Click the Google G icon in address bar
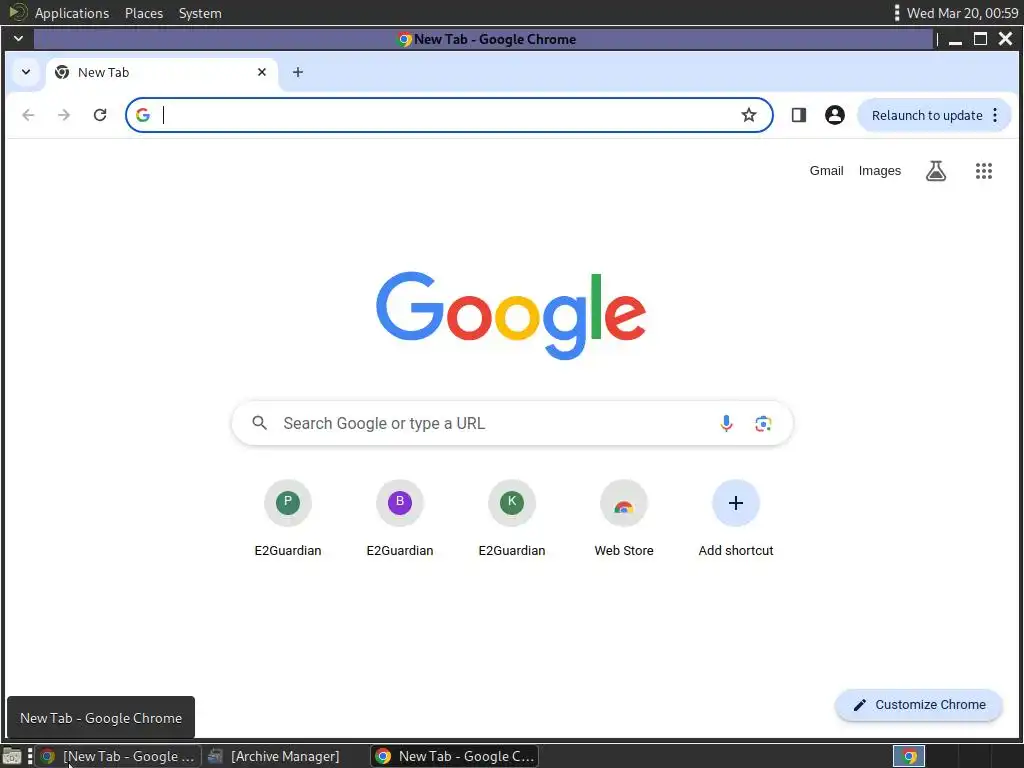 142,115
